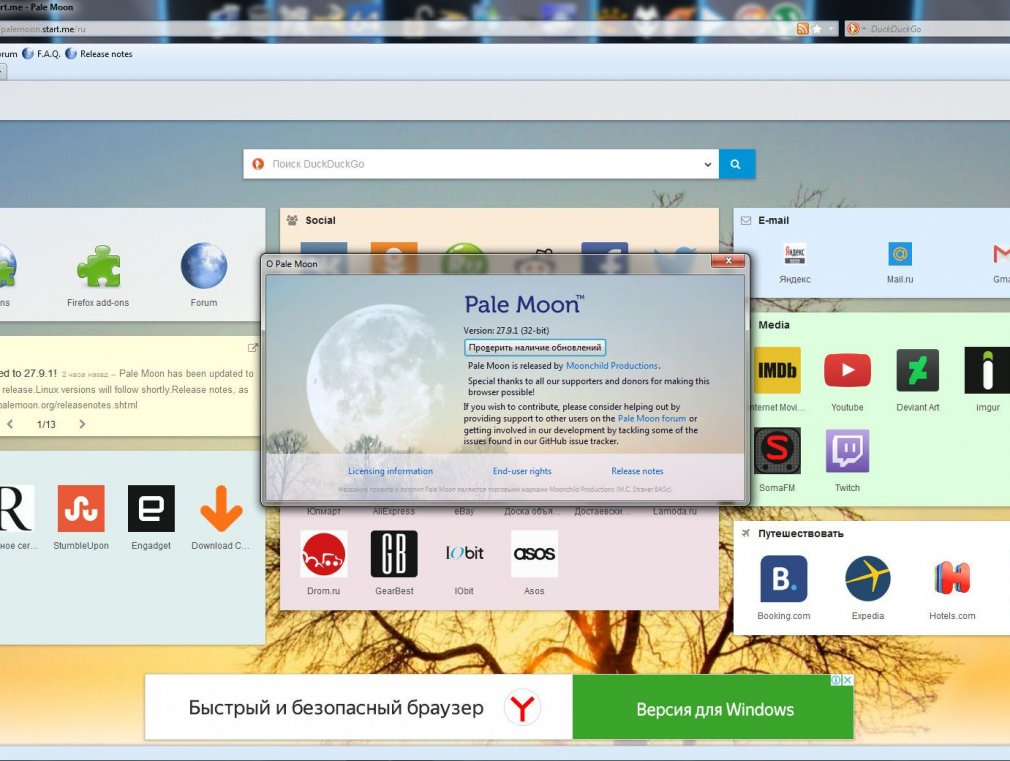Click the Путешествовать widget header

pos(801,534)
